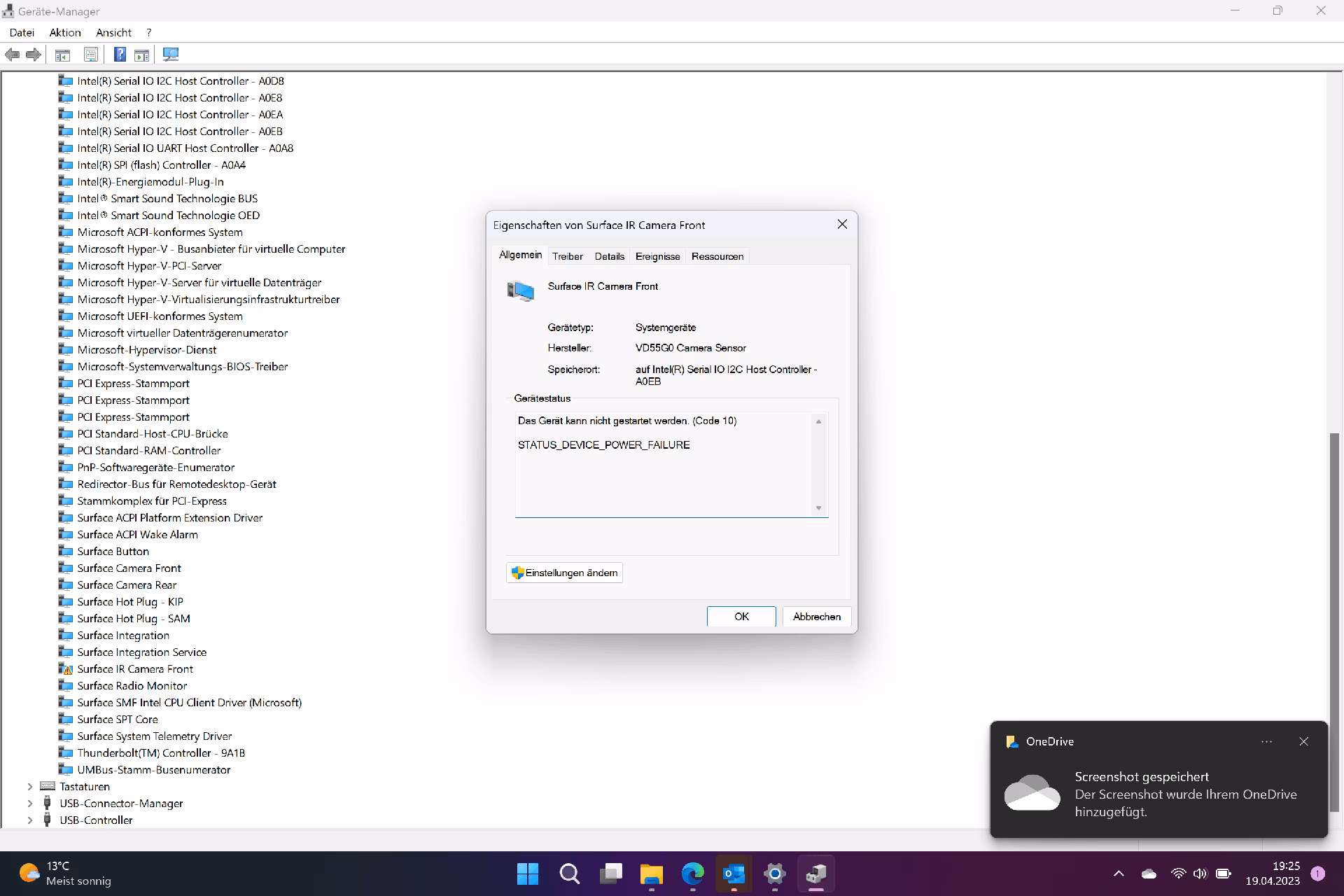
Task: Open Outlook from the taskbar
Action: pyautogui.click(x=732, y=874)
